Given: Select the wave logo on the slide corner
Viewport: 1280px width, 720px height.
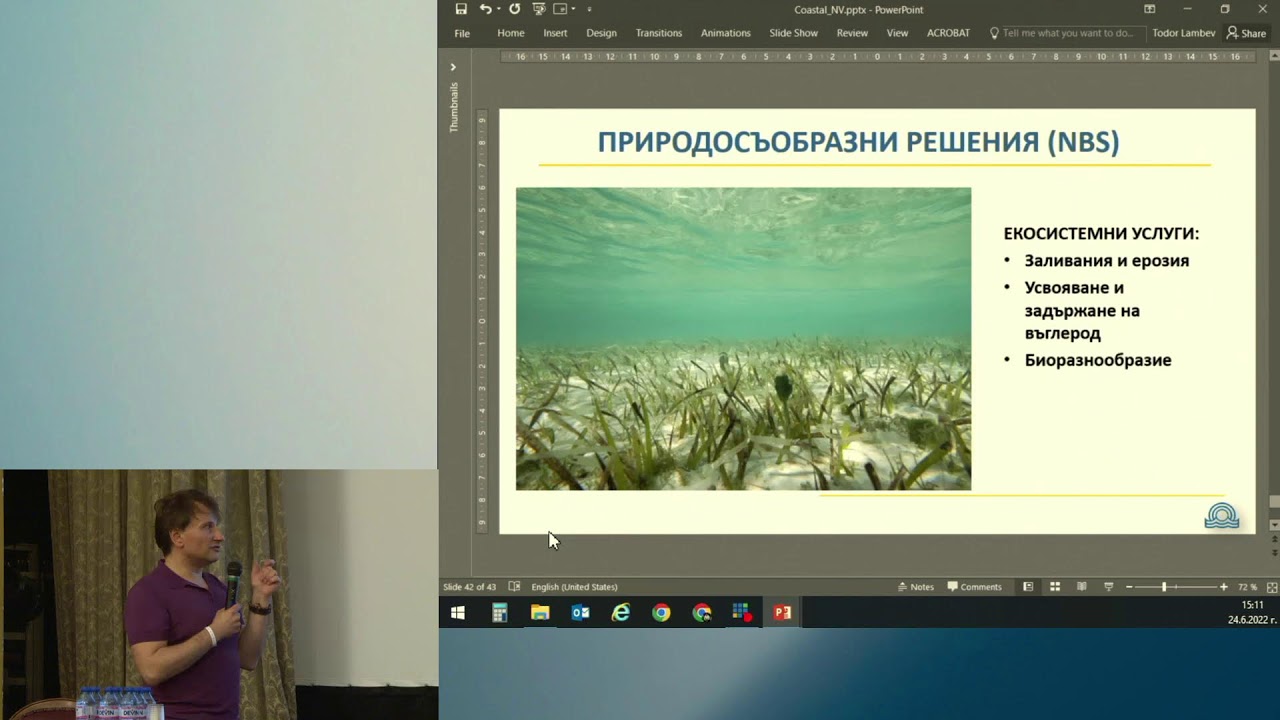Looking at the screenshot, I should (x=1222, y=516).
